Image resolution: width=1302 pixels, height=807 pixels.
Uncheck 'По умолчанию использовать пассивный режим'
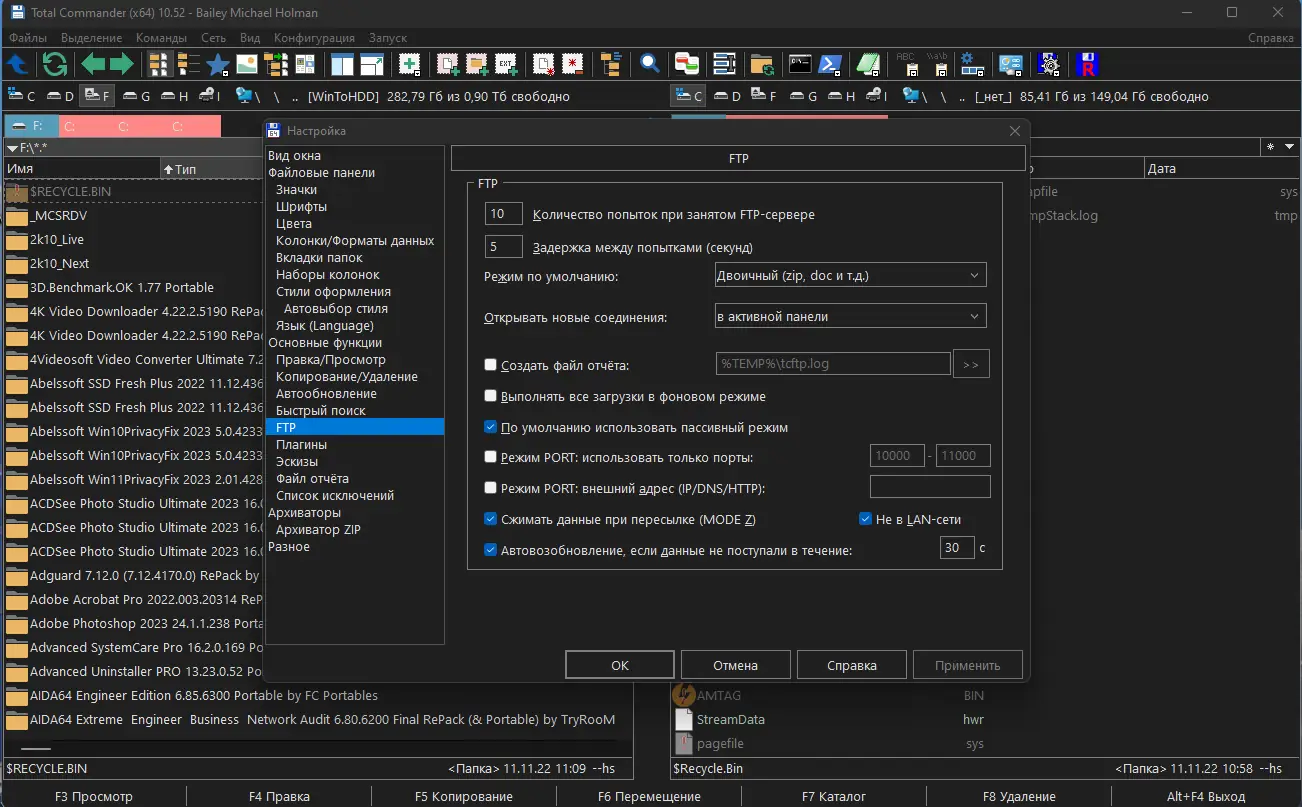(490, 427)
